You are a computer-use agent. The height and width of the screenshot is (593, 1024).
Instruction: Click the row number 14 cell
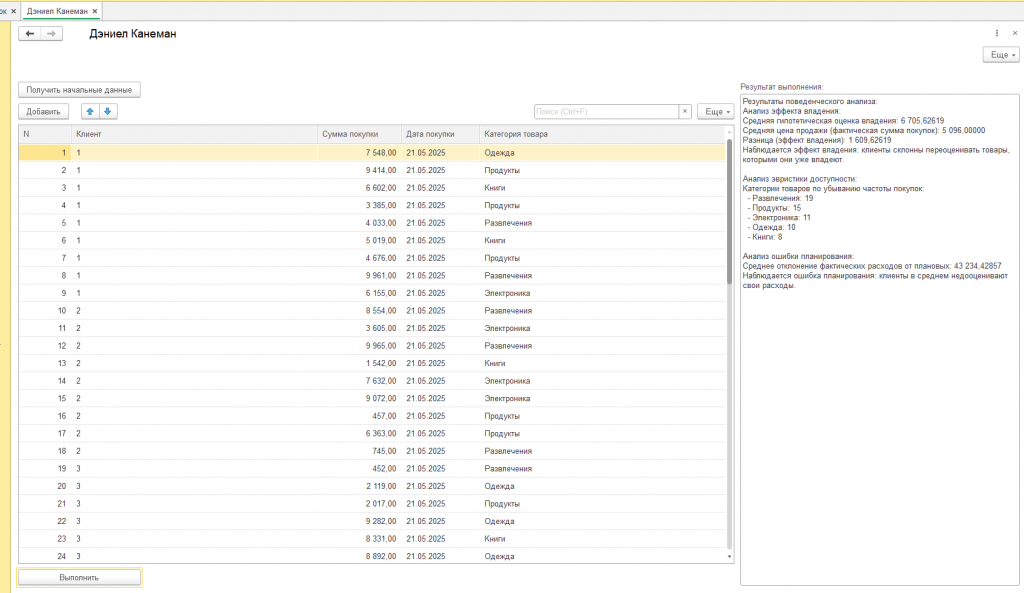(x=44, y=381)
